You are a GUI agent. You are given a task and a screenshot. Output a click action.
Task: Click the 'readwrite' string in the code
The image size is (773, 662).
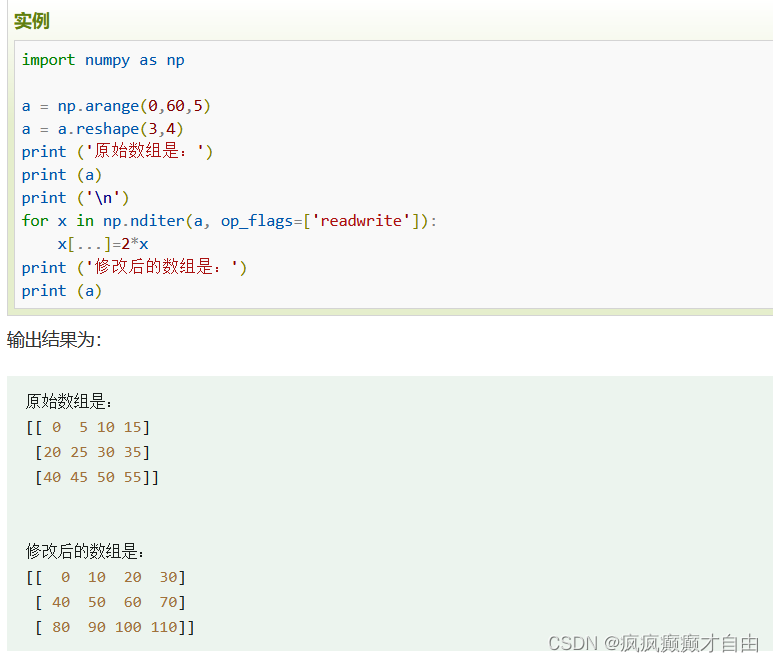[361, 221]
